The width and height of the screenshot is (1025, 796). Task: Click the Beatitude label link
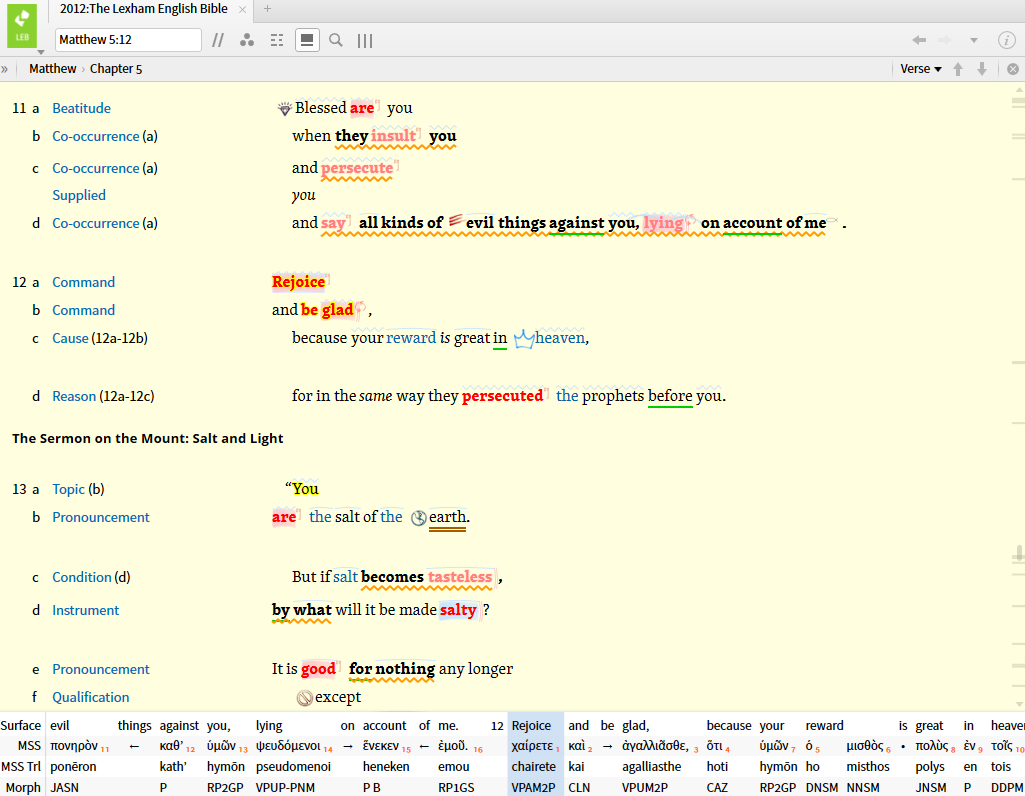[81, 108]
